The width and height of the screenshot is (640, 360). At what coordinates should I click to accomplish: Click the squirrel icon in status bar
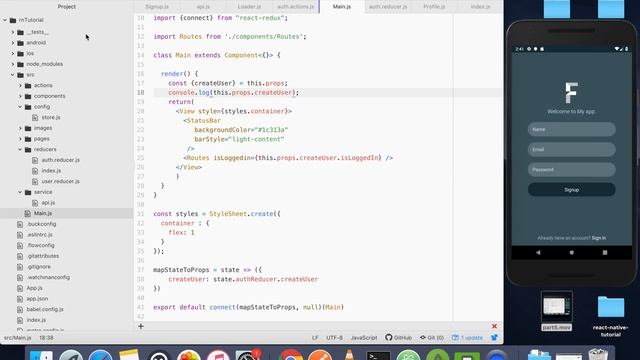coord(494,338)
